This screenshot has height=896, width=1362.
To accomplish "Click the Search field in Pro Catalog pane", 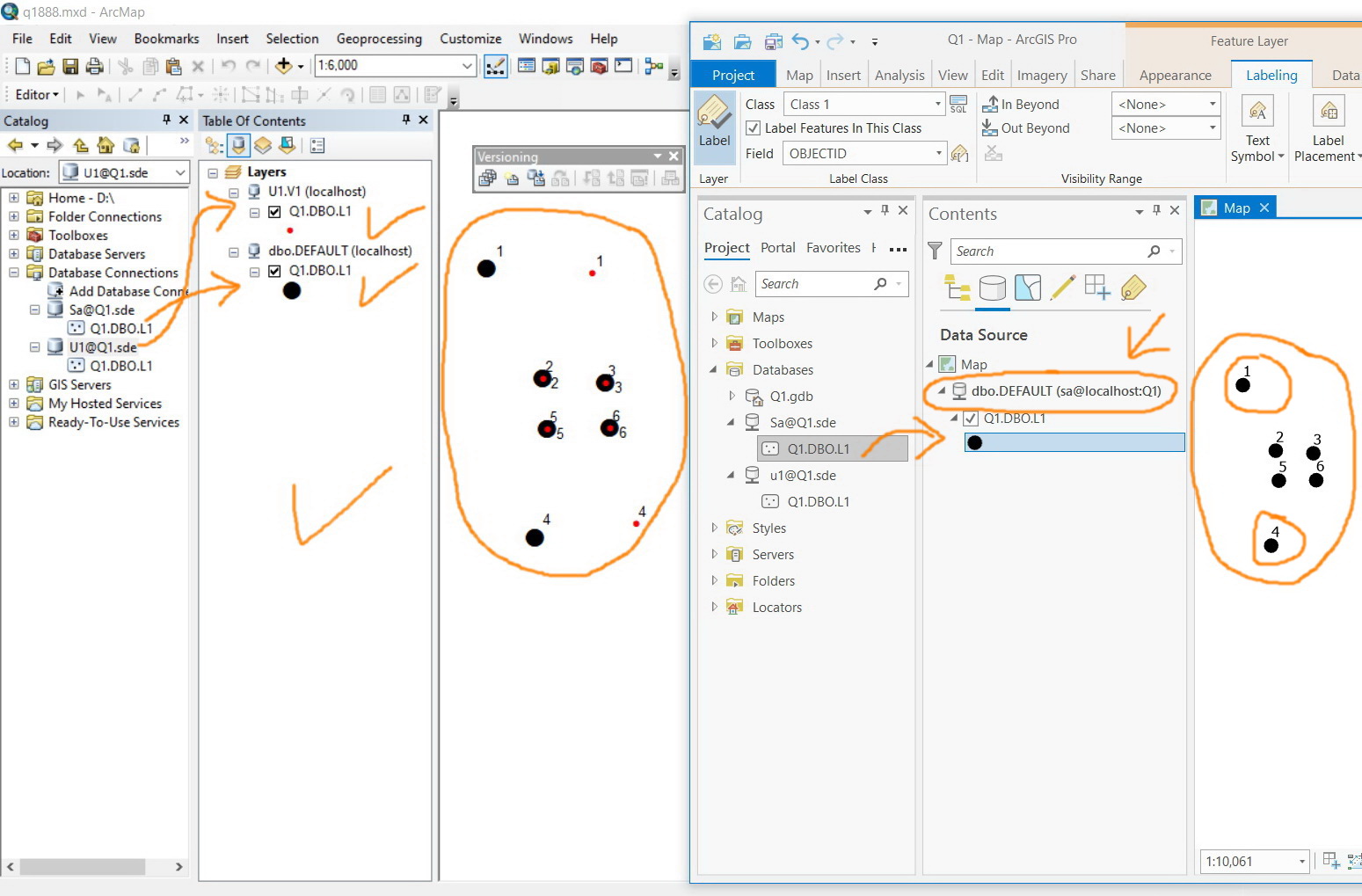I will [x=831, y=284].
